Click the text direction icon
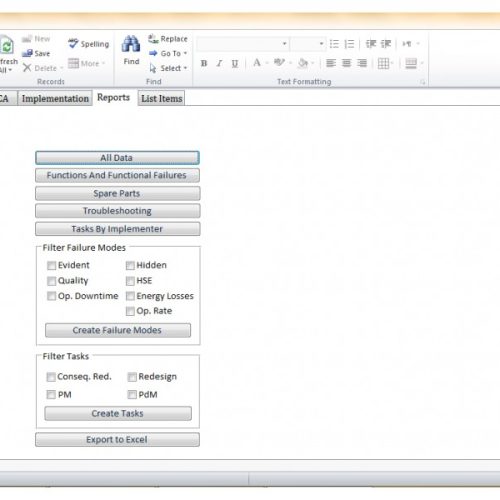 [x=406, y=44]
